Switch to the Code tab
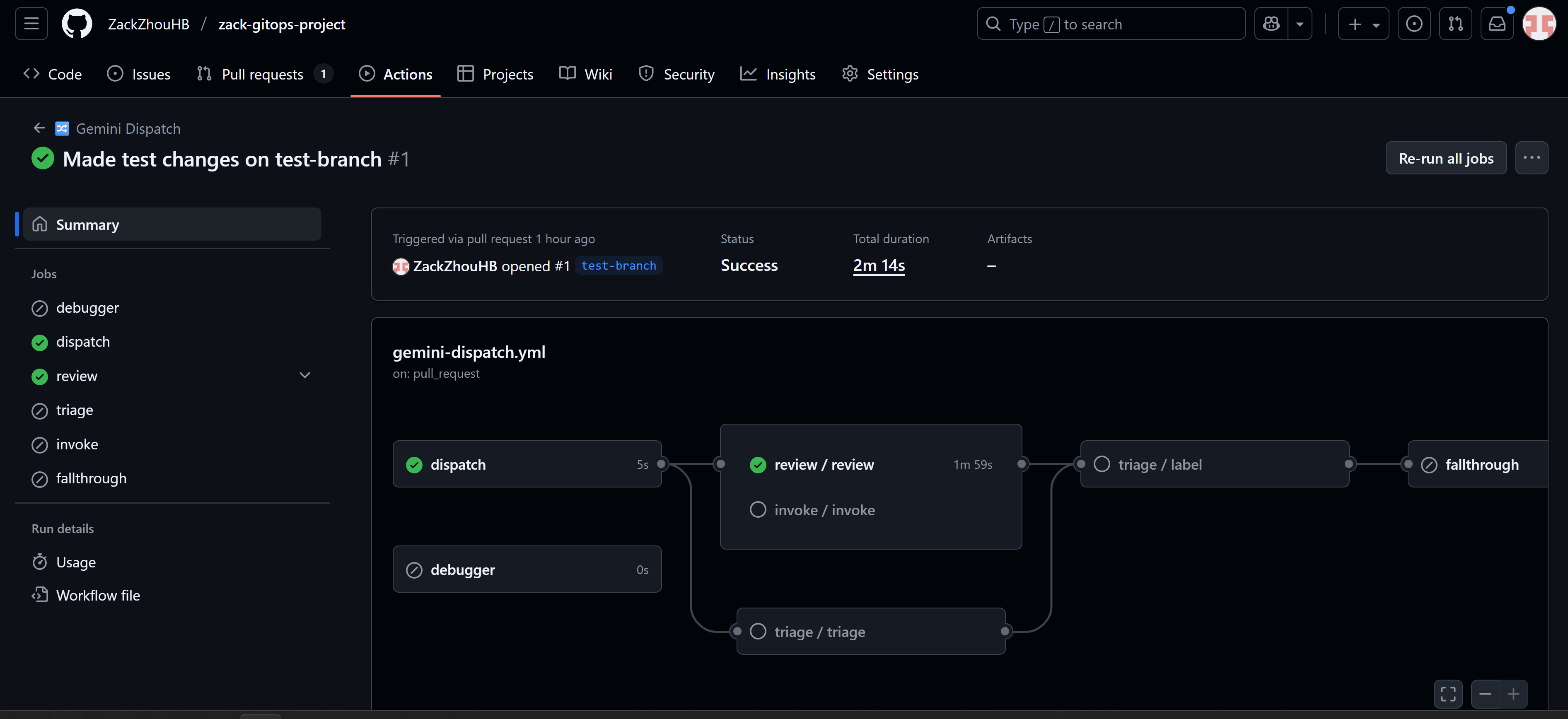This screenshot has height=719, width=1568. (52, 74)
